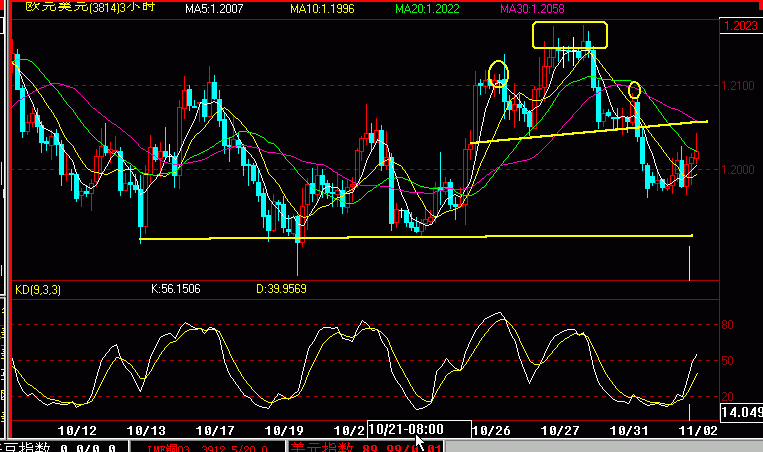Click the 10/31 date on time axis
Image resolution: width=763 pixels, height=452 pixels.
(x=629, y=431)
